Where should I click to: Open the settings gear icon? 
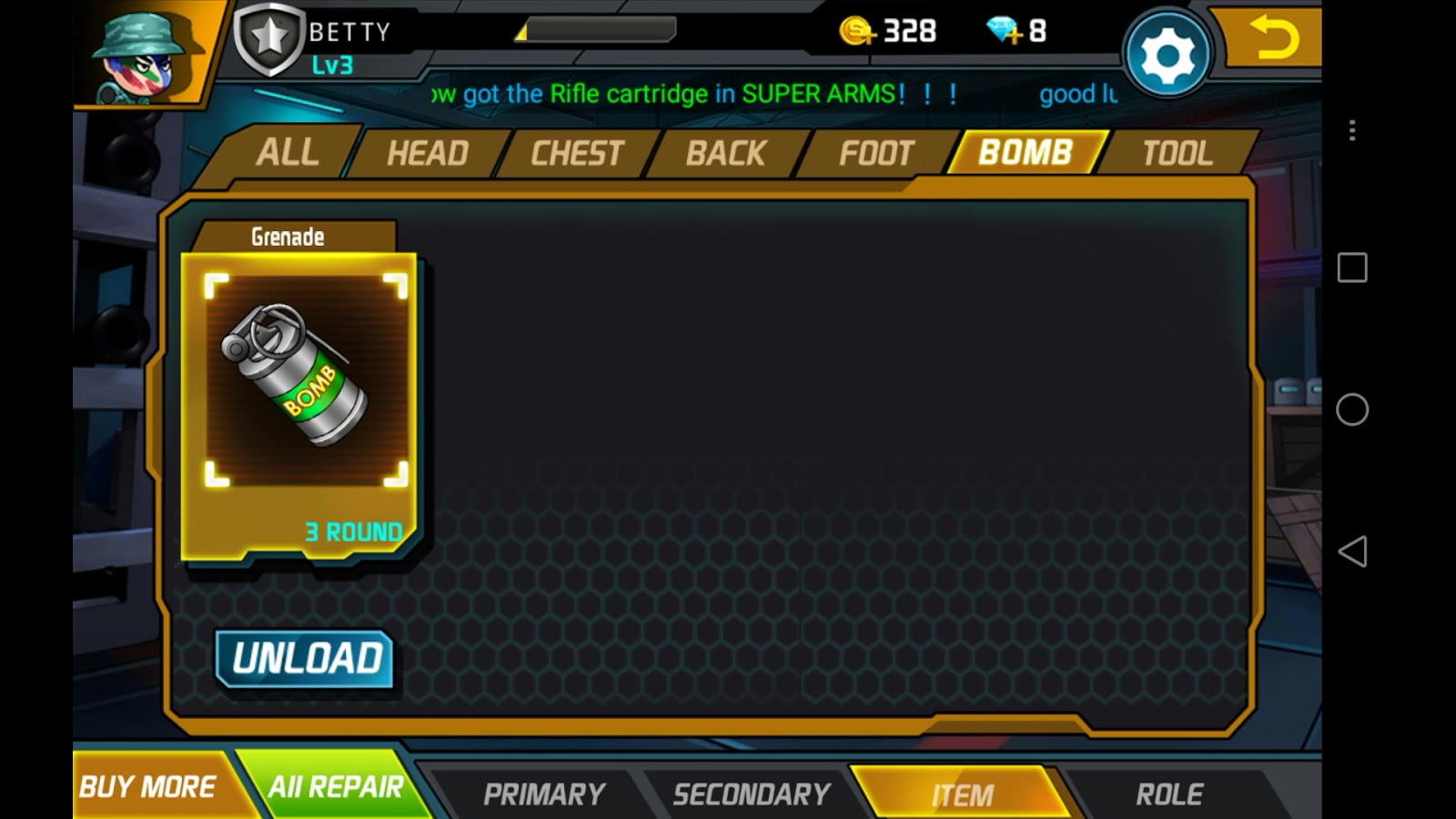pos(1168,54)
